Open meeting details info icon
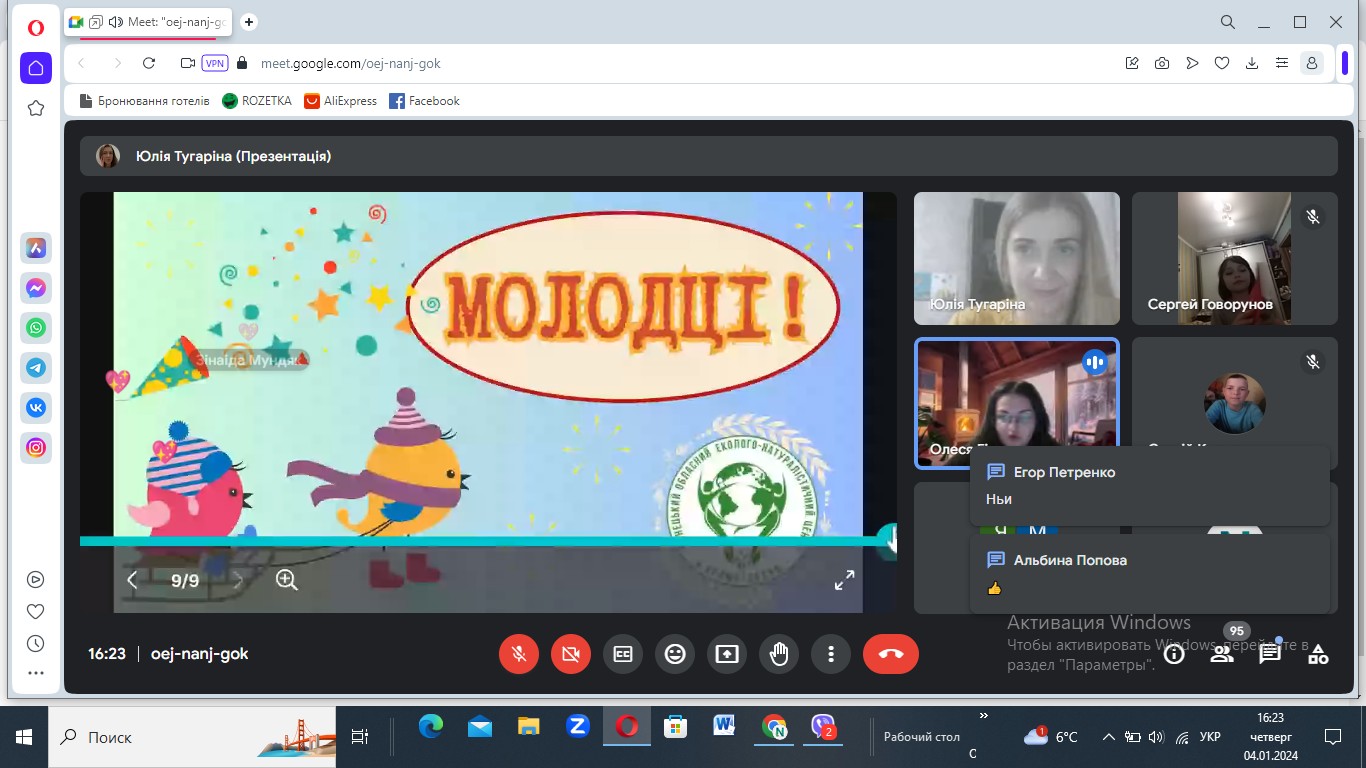 (1174, 654)
